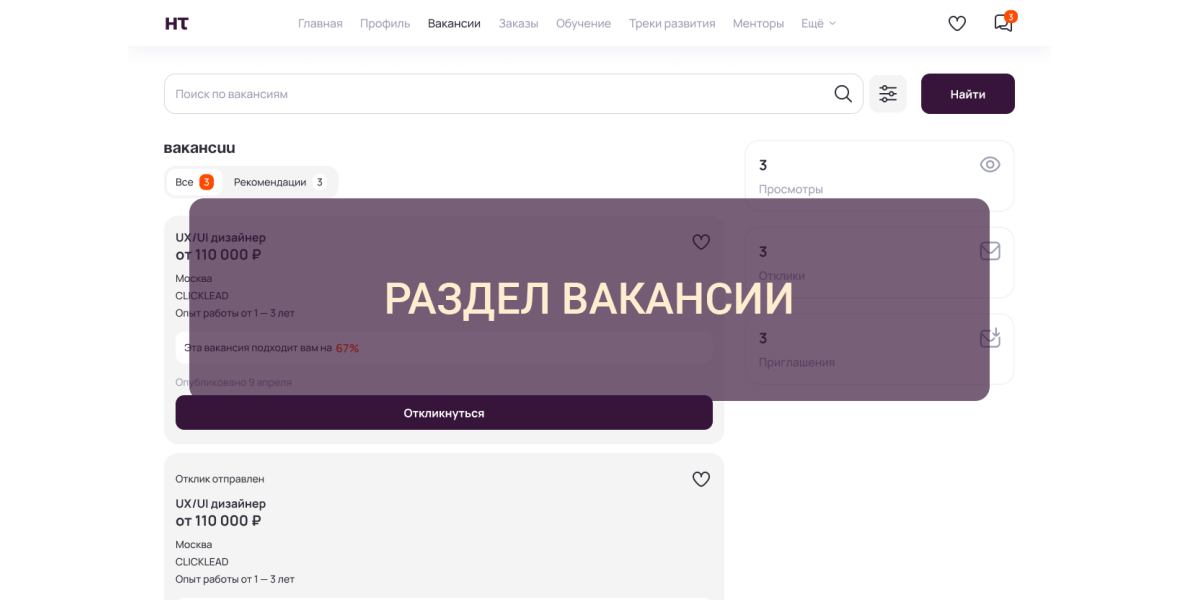Navigate to Заказы

pyautogui.click(x=518, y=23)
